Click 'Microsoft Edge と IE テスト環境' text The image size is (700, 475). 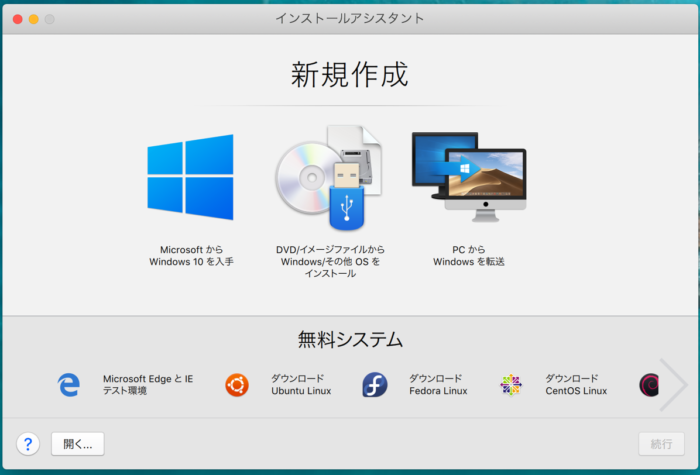tap(148, 384)
